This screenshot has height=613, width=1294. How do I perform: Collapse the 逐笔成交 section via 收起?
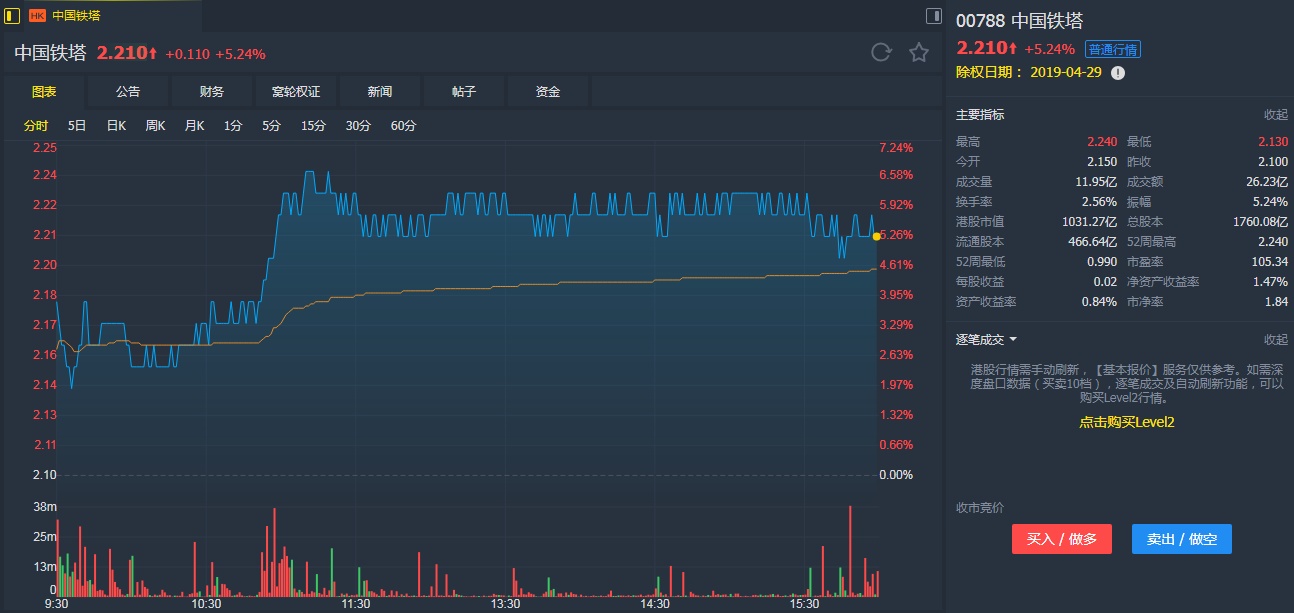click(1275, 340)
